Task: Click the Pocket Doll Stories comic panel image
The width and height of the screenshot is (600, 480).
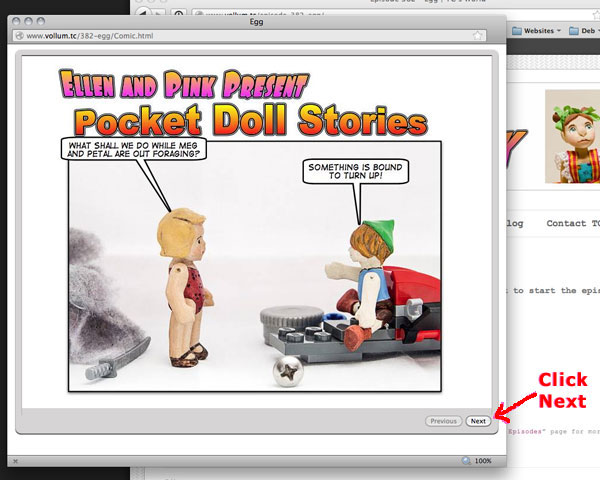Action: coord(255,266)
